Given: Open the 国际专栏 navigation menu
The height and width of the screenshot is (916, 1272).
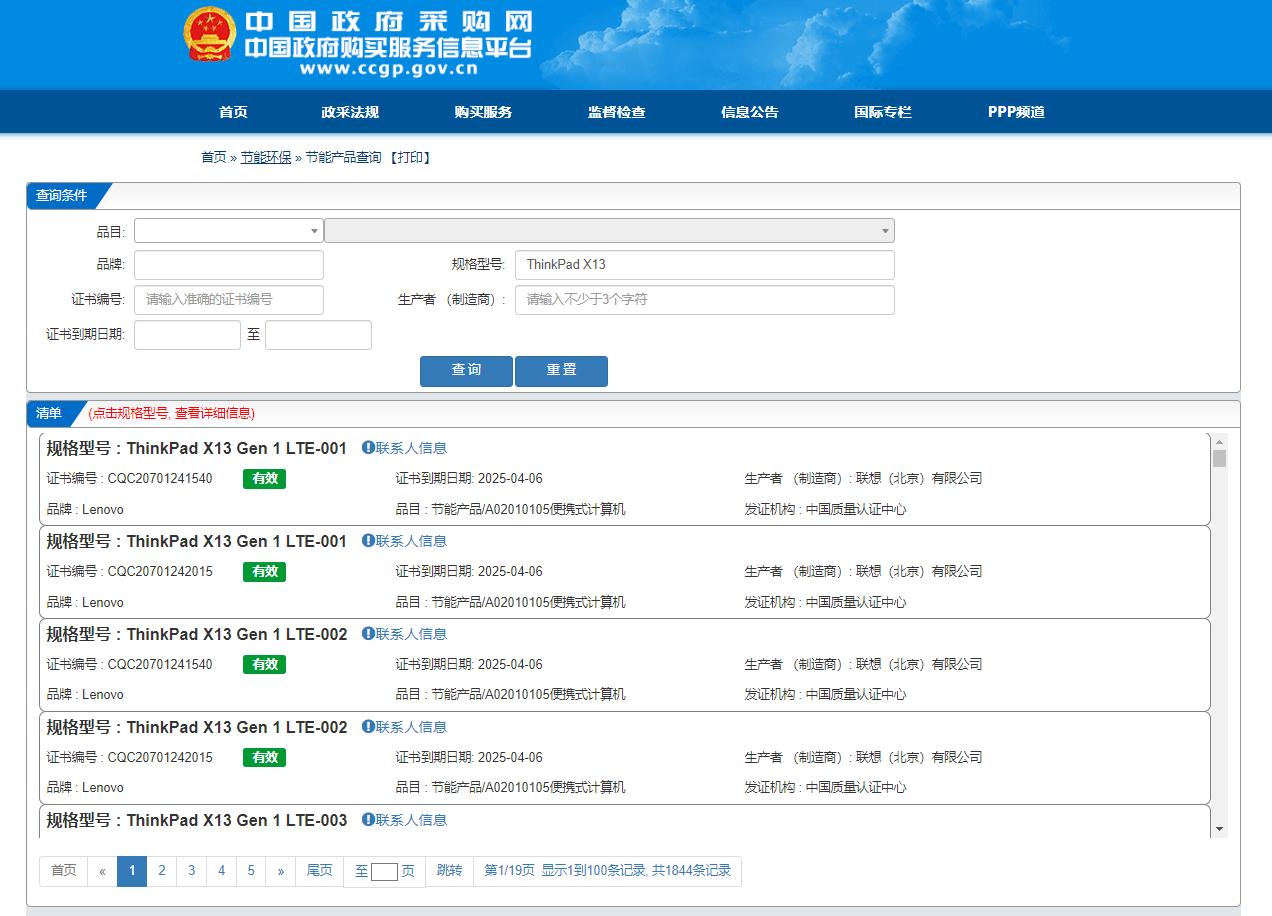Looking at the screenshot, I should [883, 112].
